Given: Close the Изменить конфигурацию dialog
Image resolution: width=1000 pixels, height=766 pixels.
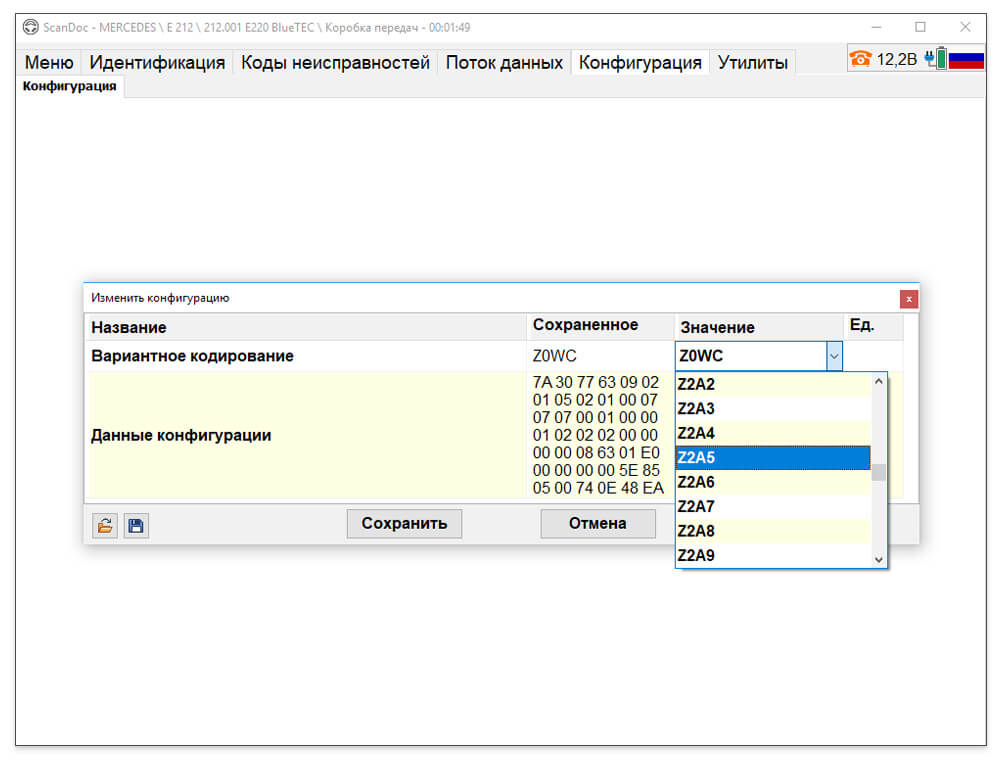Looking at the screenshot, I should coord(909,299).
